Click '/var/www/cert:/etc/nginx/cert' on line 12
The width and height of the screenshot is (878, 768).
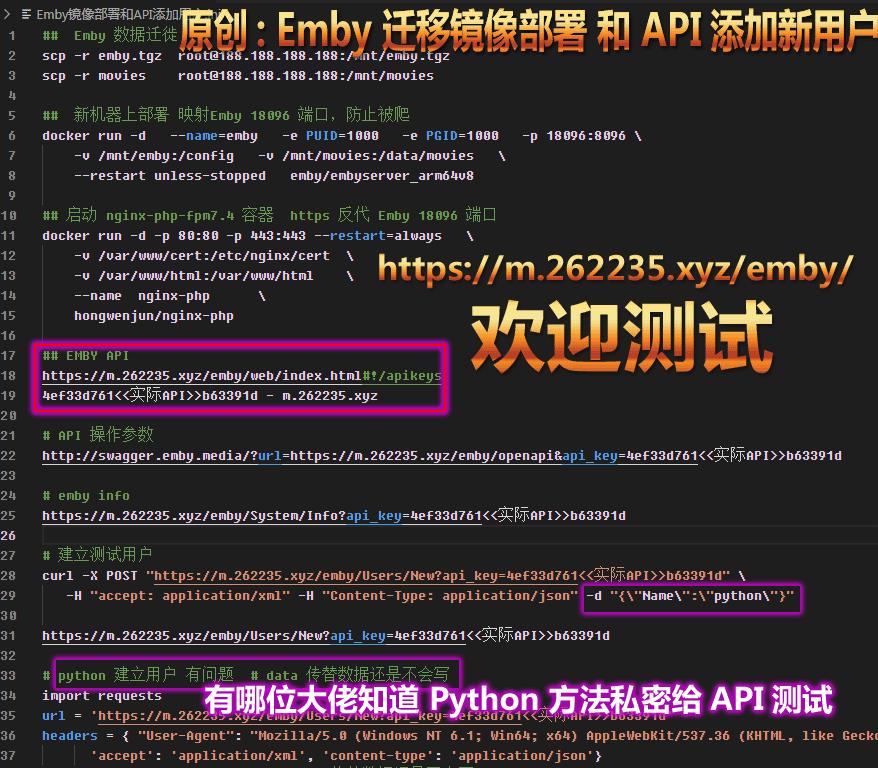pos(214,256)
